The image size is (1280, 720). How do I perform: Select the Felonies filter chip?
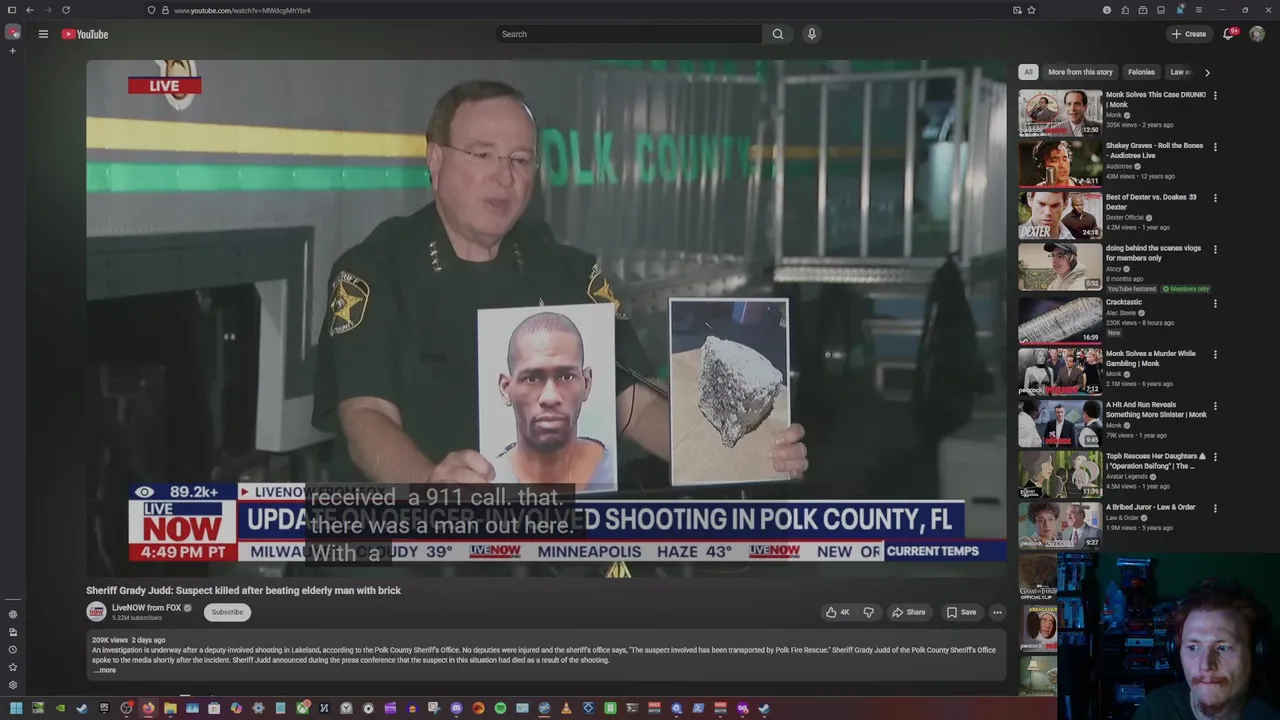pos(1141,72)
